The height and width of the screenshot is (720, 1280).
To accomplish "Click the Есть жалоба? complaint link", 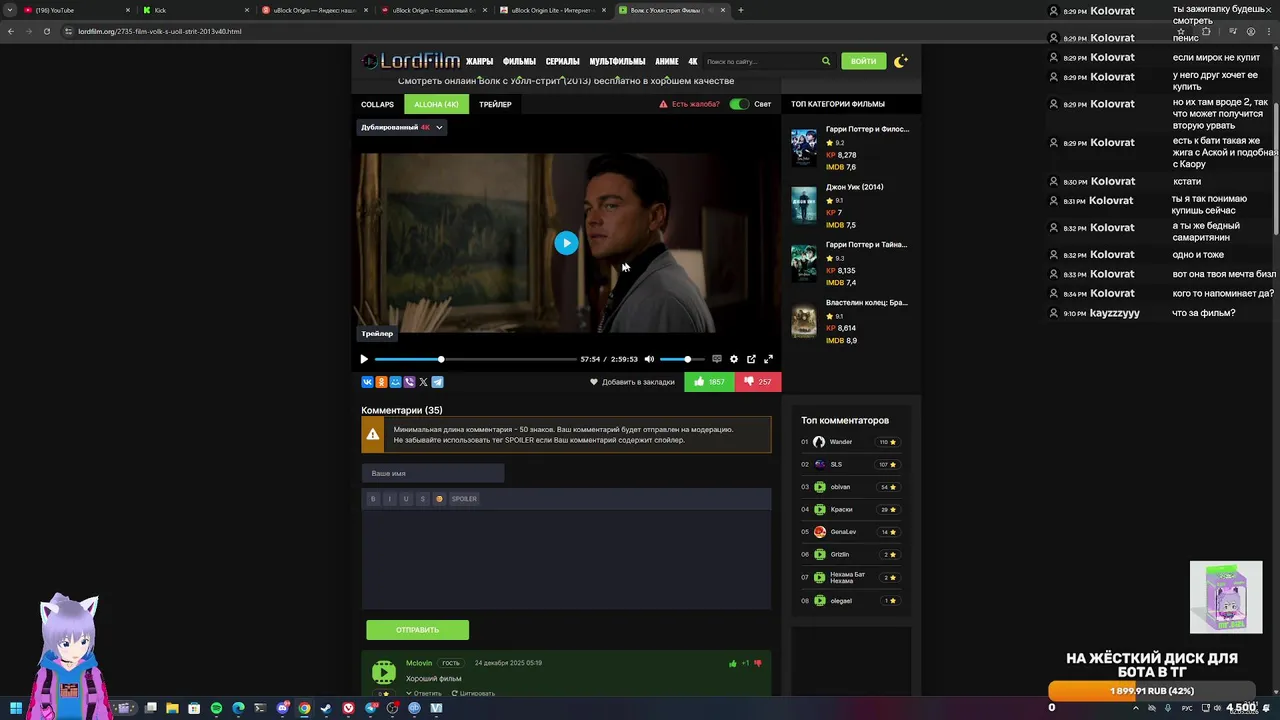I will [x=689, y=104].
